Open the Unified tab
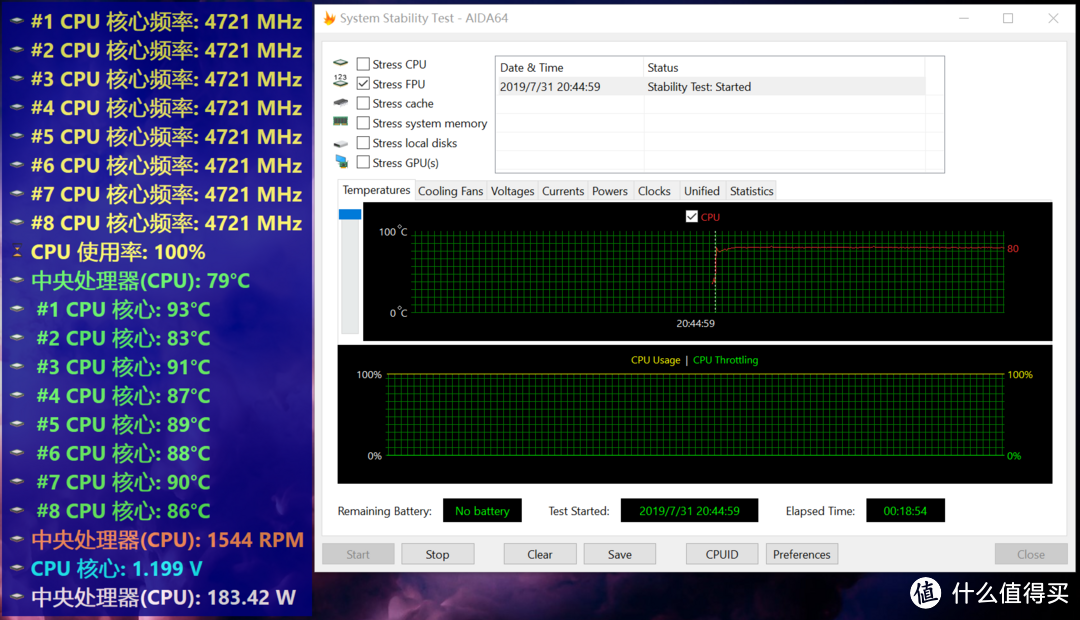 (x=701, y=192)
